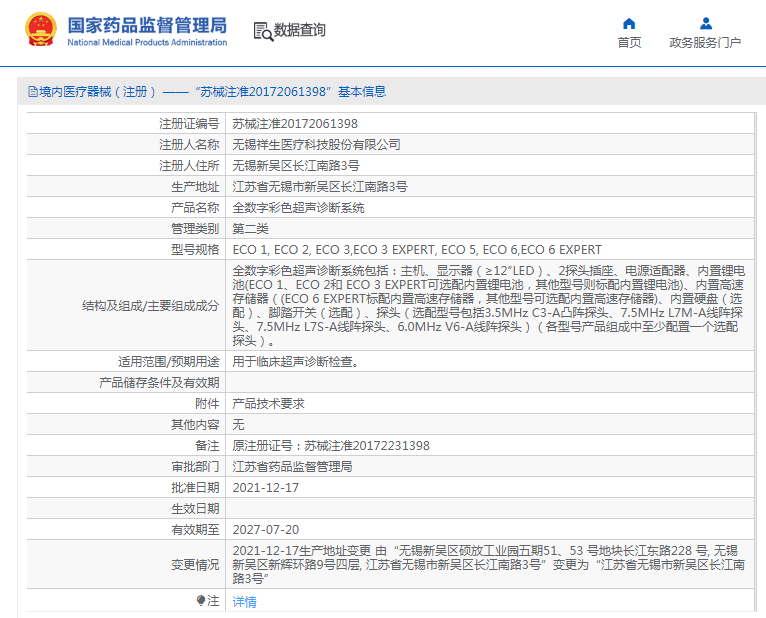Click the 生效日期 row label

195,509
